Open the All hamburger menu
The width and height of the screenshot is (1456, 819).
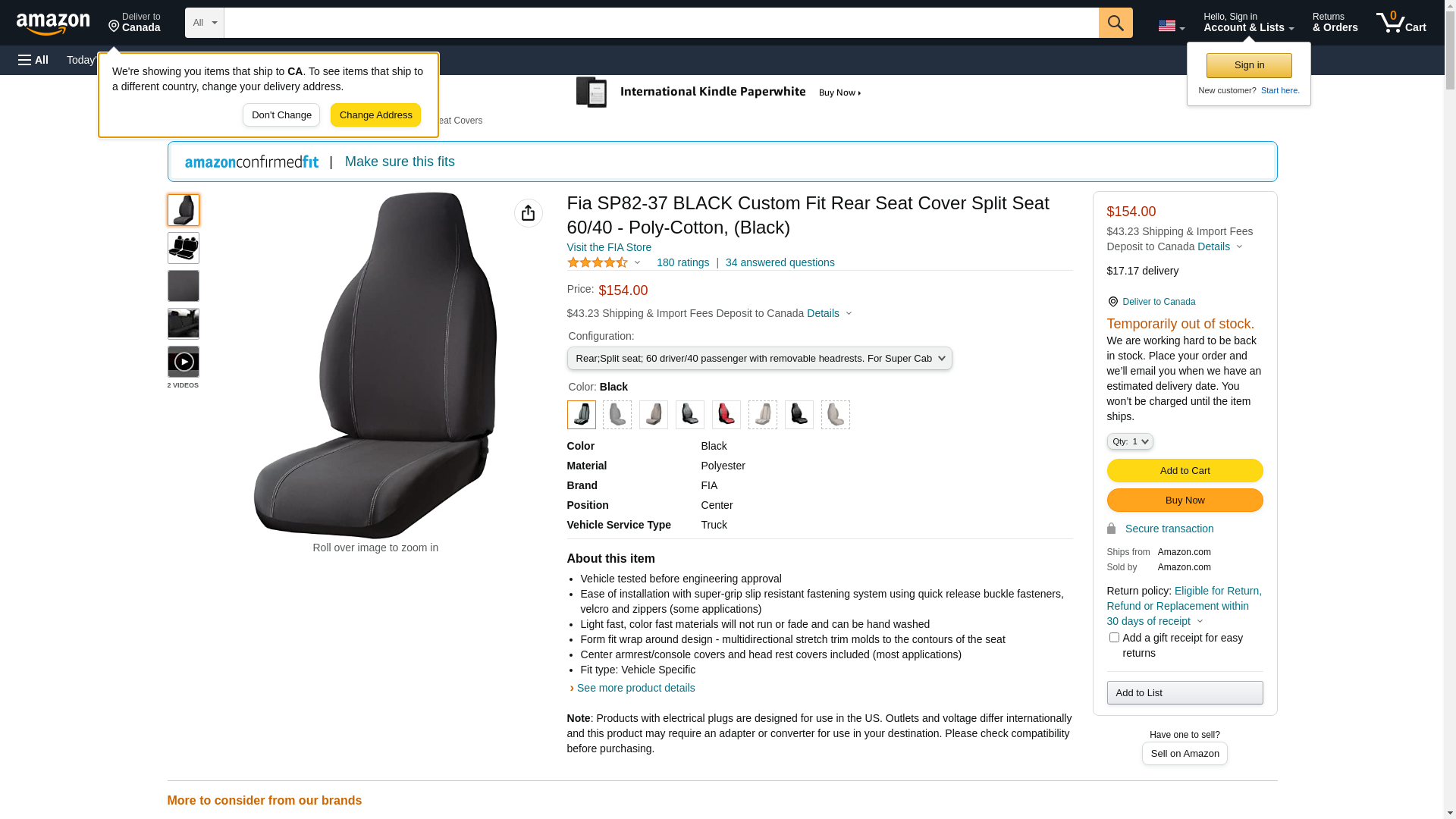click(33, 60)
